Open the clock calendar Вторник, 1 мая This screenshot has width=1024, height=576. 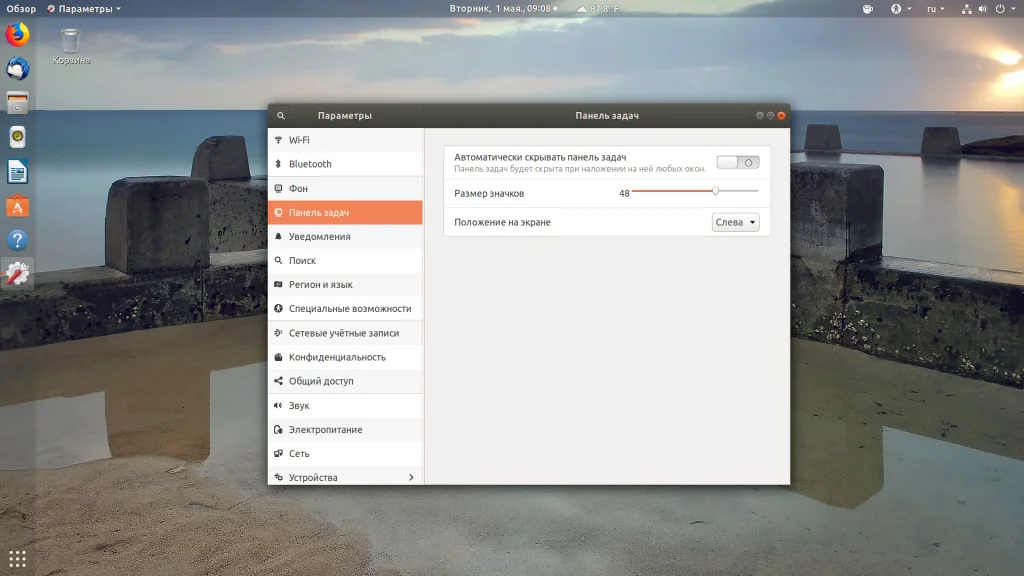tap(503, 8)
